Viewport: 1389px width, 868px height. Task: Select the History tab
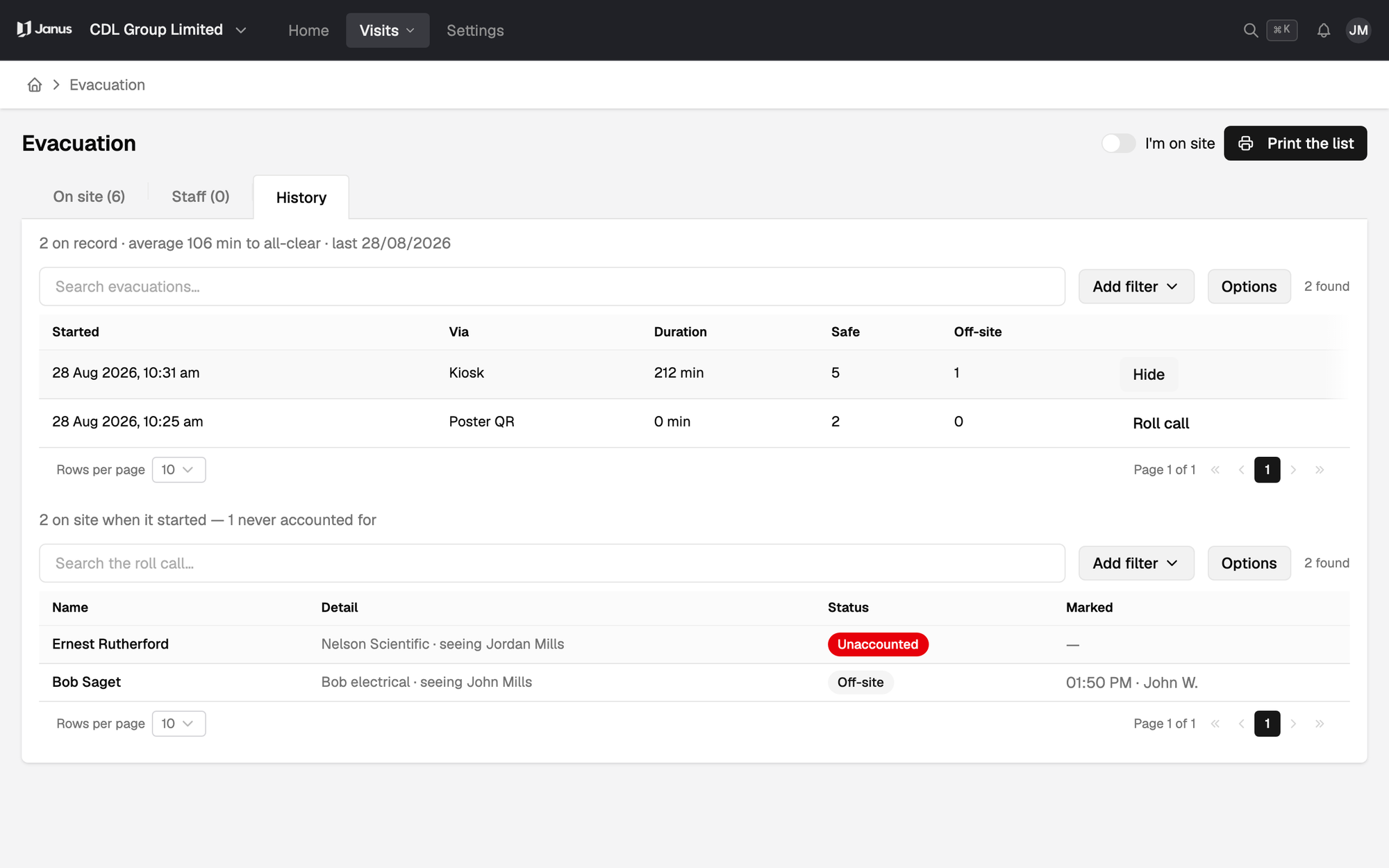click(301, 198)
